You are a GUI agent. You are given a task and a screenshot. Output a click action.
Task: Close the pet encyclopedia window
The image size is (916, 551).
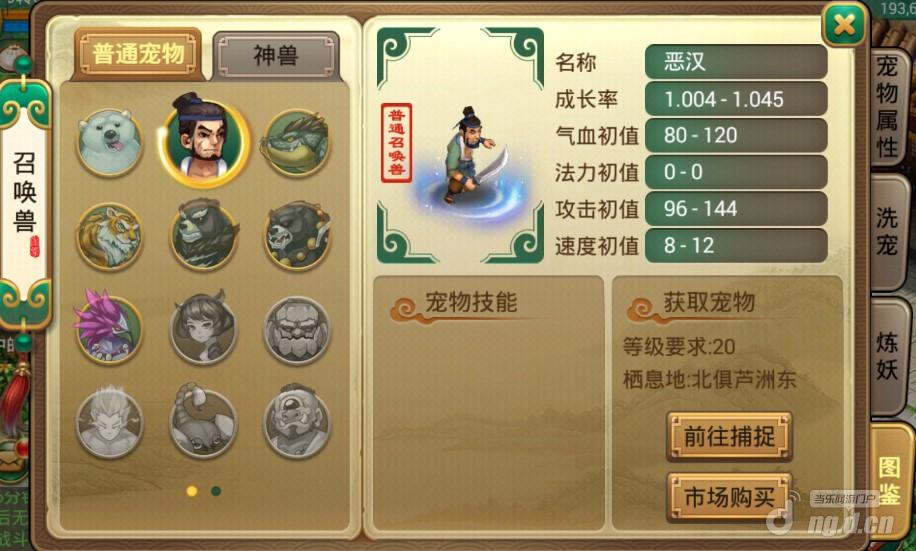click(844, 25)
